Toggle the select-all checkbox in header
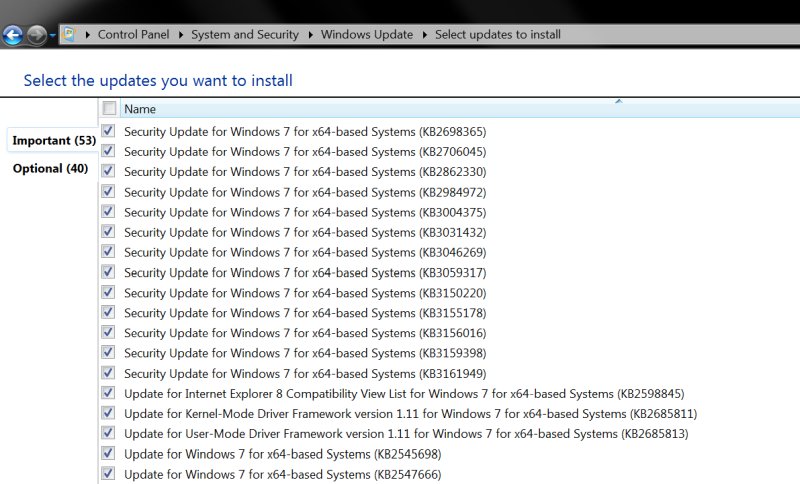800x484 pixels. (109, 108)
